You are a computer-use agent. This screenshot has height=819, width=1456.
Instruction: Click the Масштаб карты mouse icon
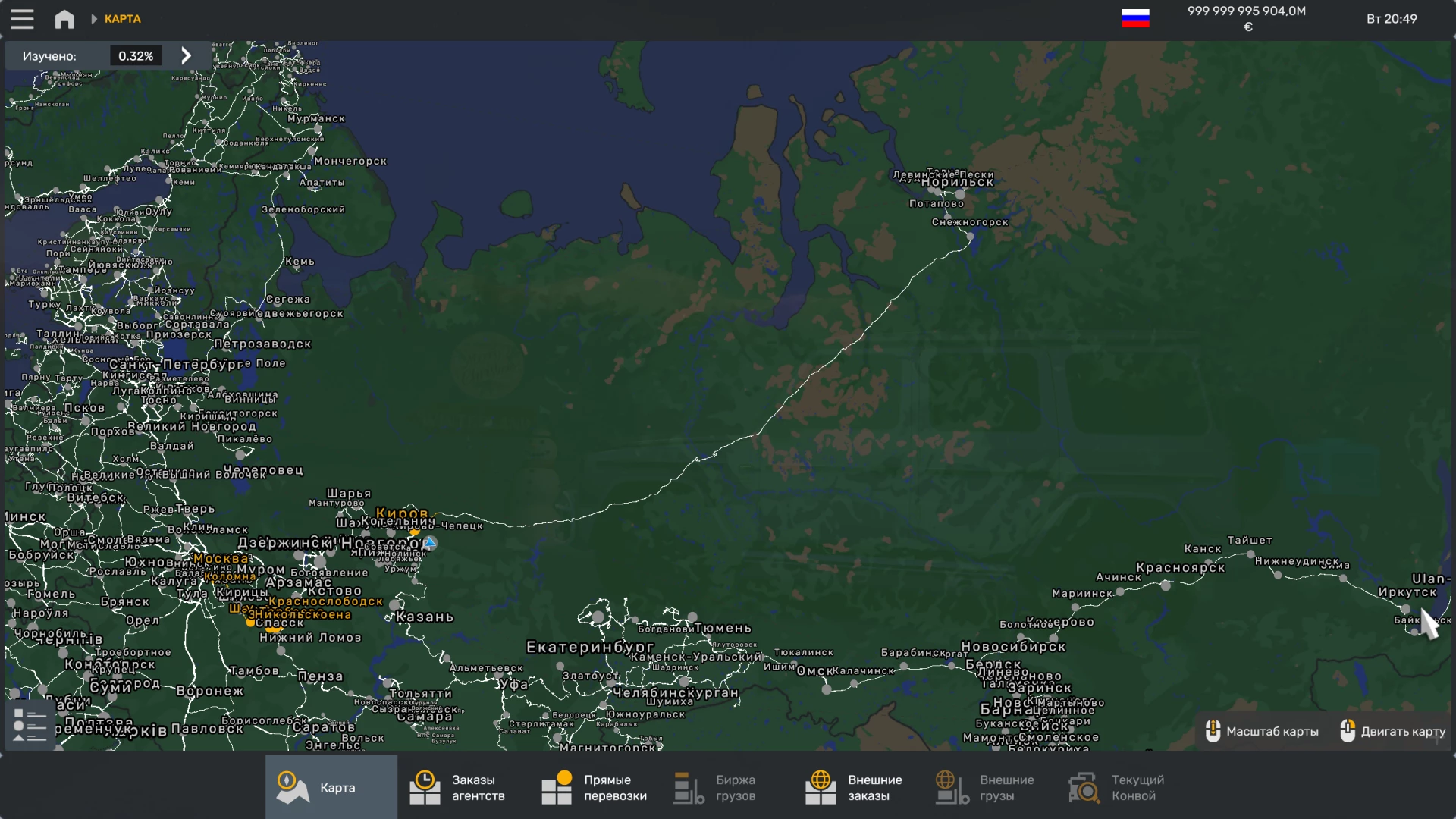click(1213, 731)
